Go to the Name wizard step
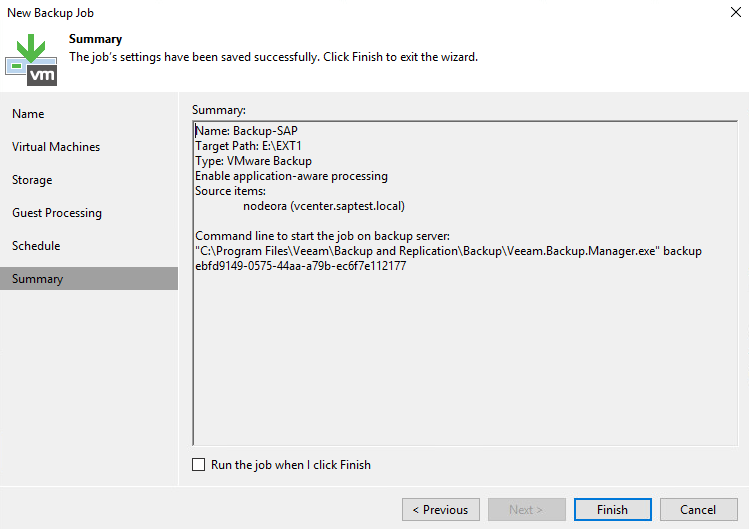Viewport: 749px width, 529px height. pos(28,114)
